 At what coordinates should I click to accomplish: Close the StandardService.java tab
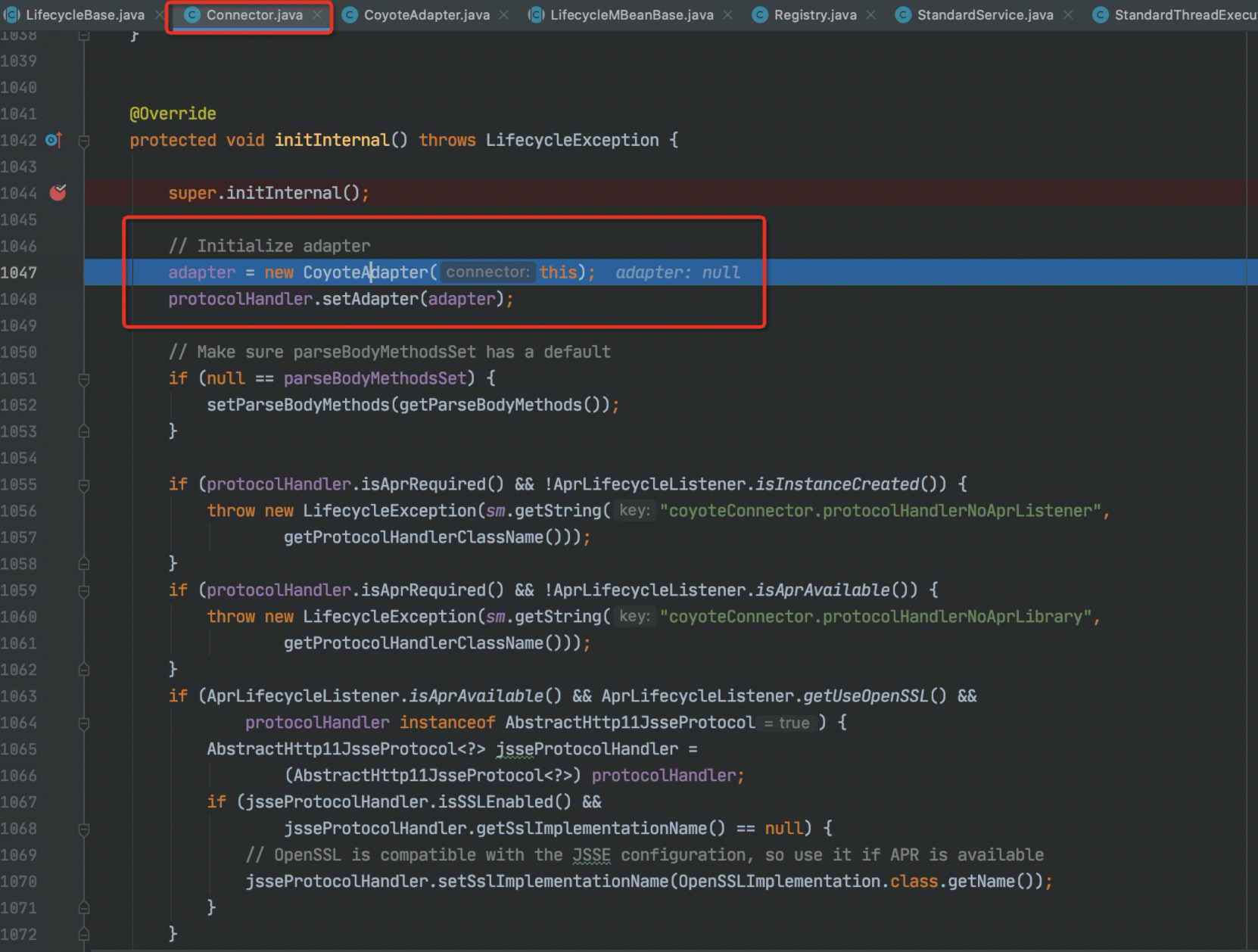point(1068,14)
